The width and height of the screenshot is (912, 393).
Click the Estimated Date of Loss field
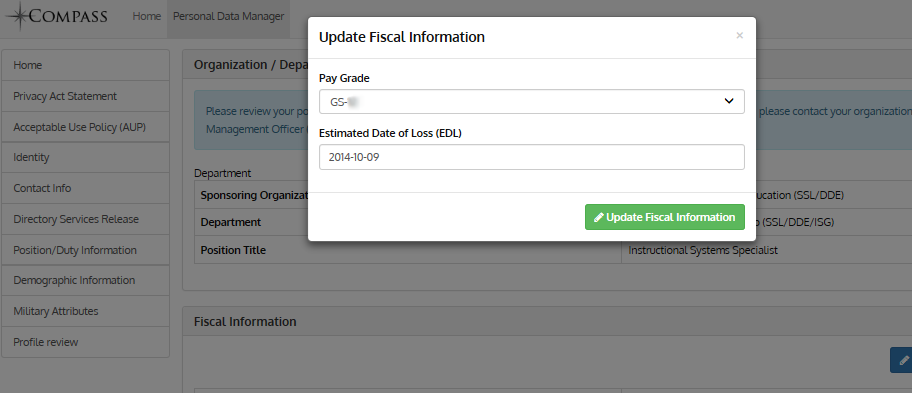(x=532, y=157)
